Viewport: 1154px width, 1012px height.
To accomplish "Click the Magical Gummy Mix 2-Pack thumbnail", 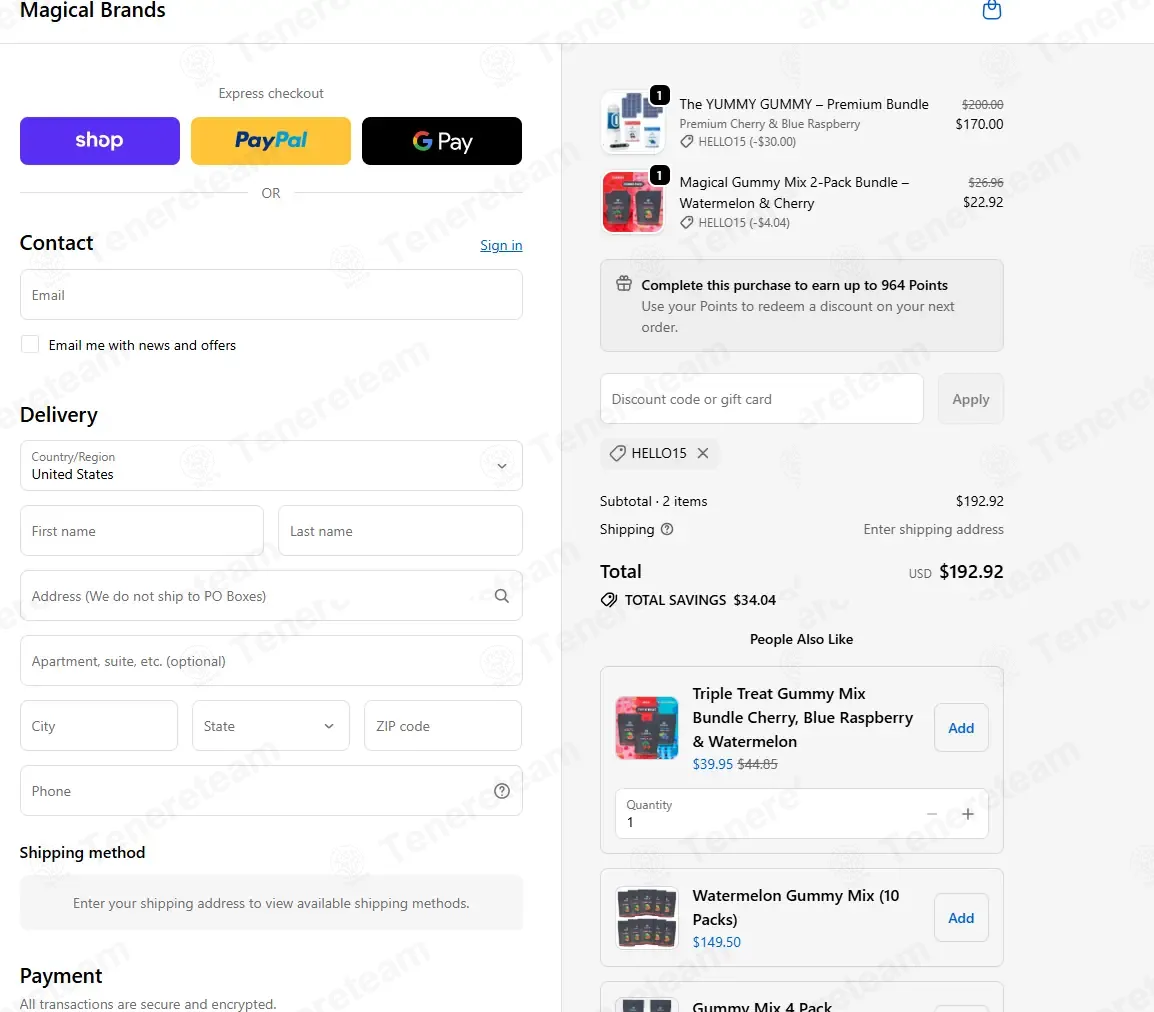I will tap(626, 202).
